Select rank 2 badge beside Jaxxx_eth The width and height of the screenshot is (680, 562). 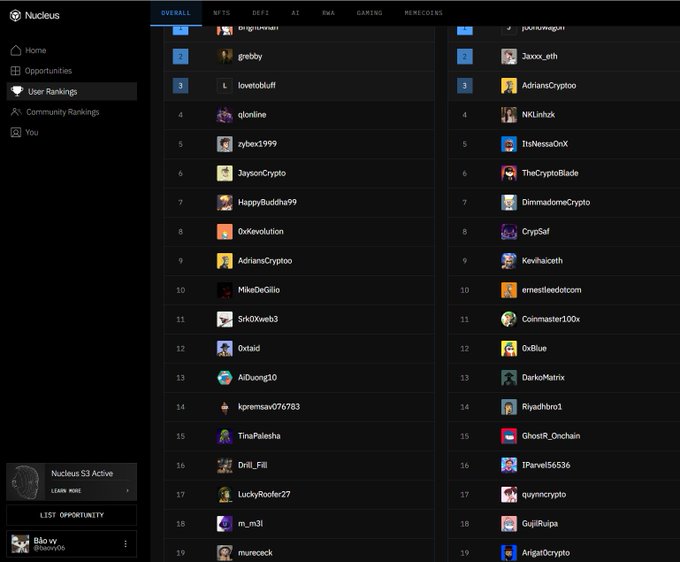pos(464,56)
